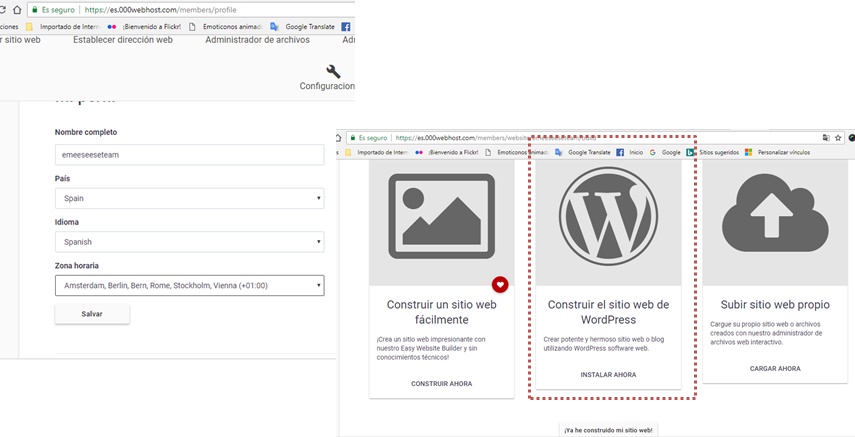Open the País dropdown showing Spain
Screen dimensions: 855x437
(x=190, y=198)
